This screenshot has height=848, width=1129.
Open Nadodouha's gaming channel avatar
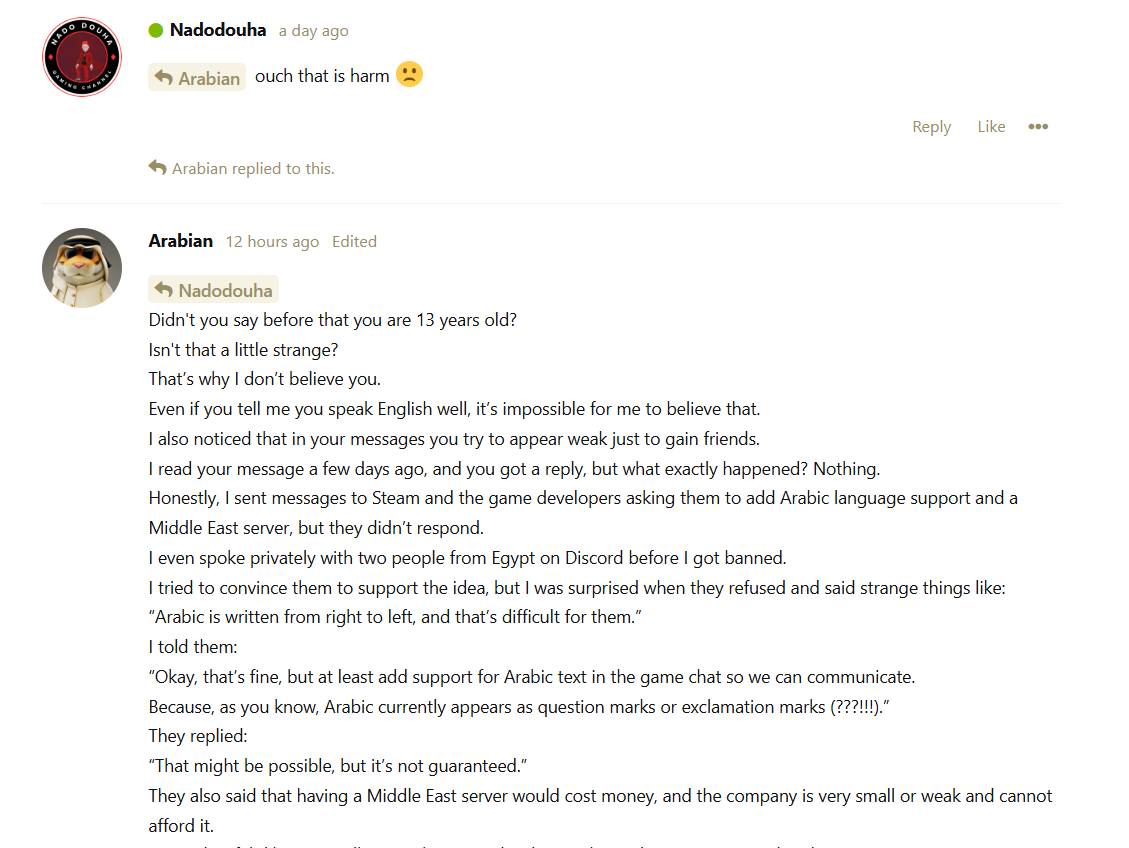pyautogui.click(x=82, y=58)
